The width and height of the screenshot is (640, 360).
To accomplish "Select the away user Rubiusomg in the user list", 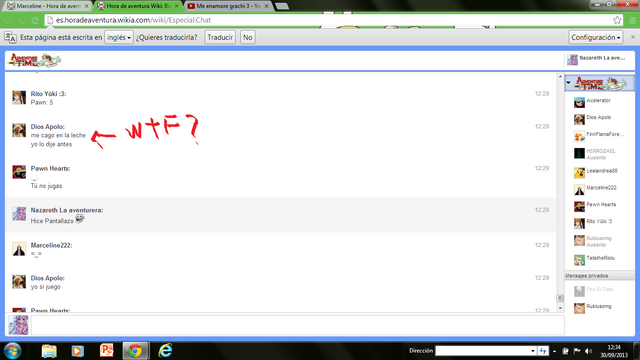I will click(599, 241).
